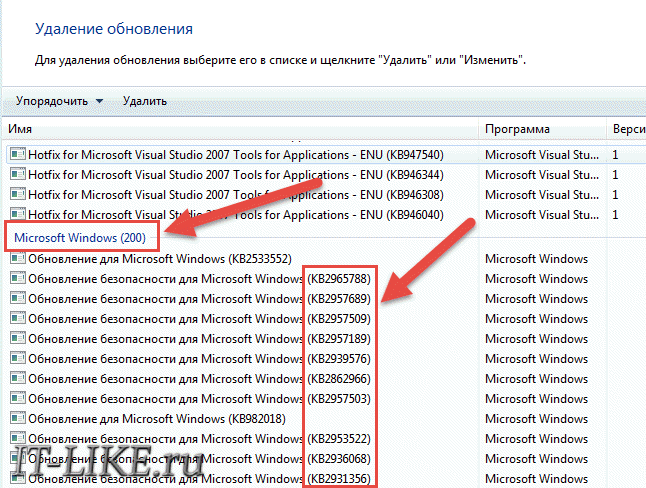Select the security update KB2957689 entry
Image resolution: width=646 pixels, height=488 pixels.
[199, 299]
